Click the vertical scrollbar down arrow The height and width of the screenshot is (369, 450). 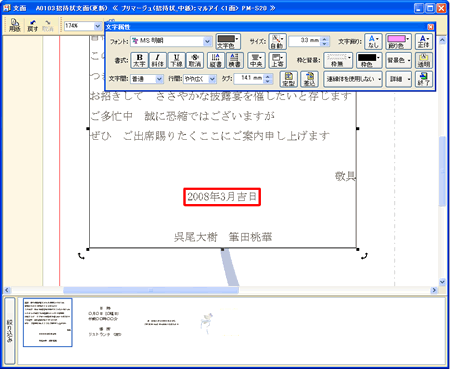click(x=442, y=282)
